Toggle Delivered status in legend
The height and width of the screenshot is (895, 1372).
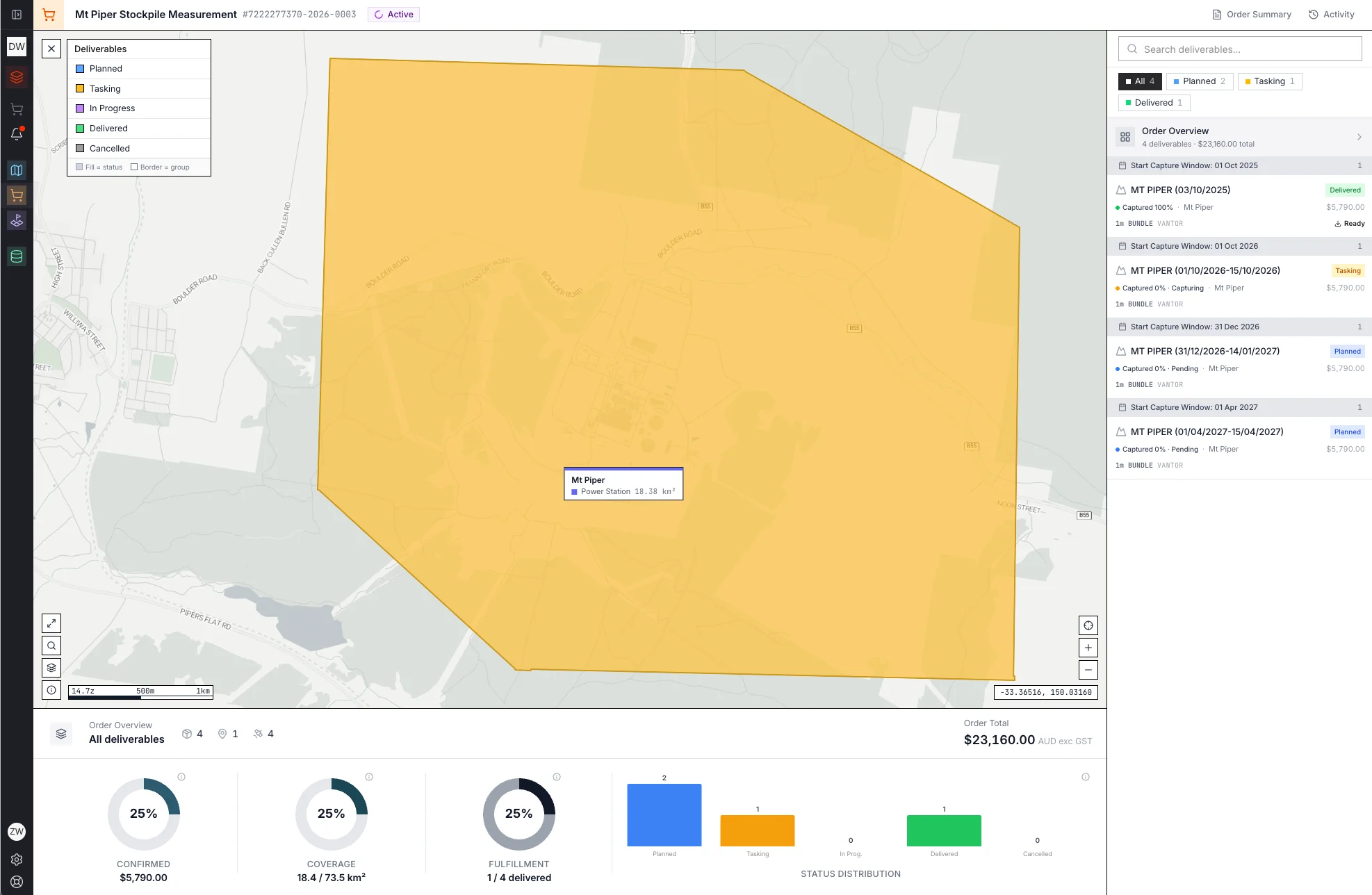tap(139, 129)
